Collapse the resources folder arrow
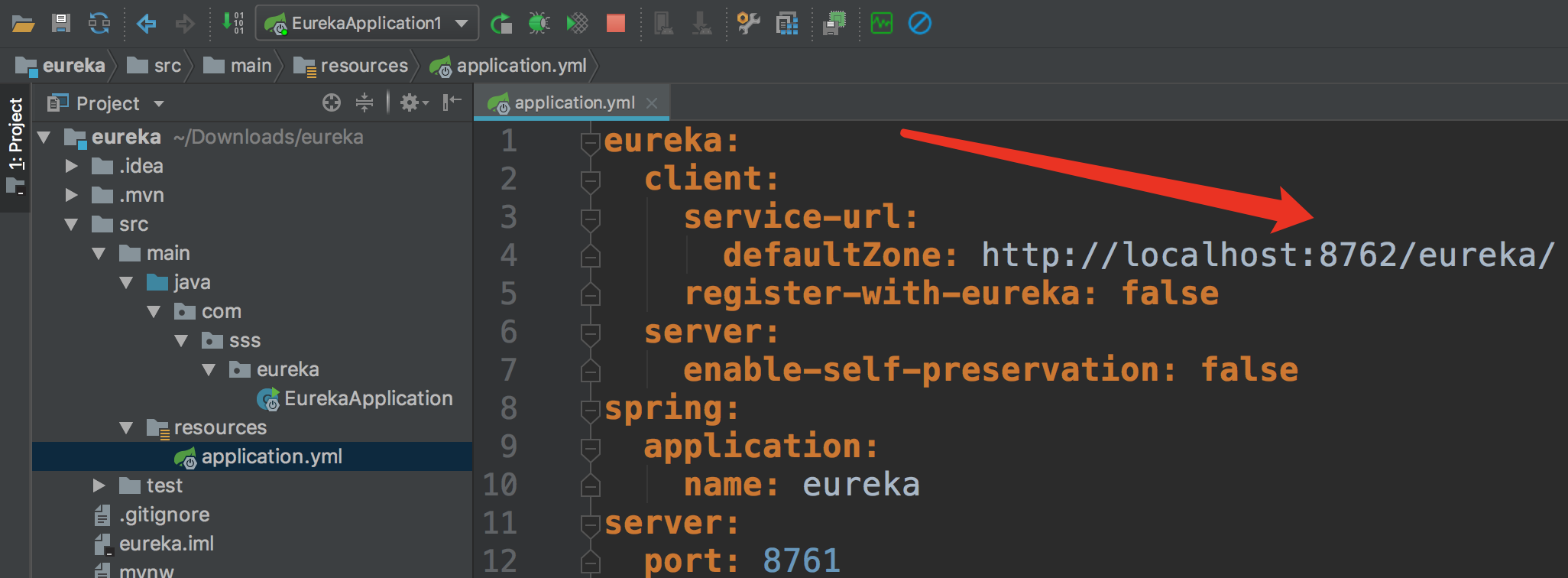Screen dimensions: 1568x578 pos(127,428)
